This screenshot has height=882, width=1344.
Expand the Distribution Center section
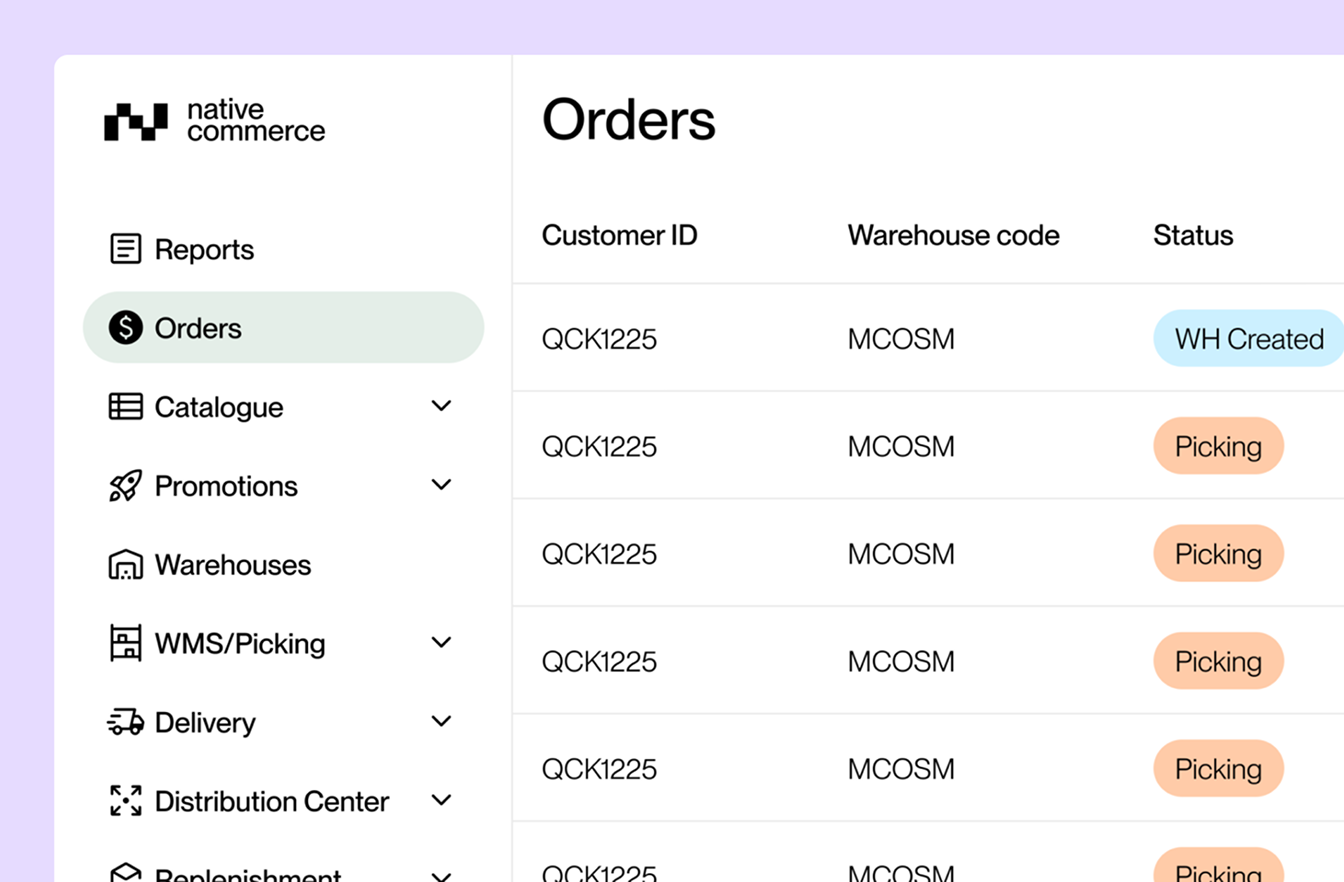pos(440,799)
